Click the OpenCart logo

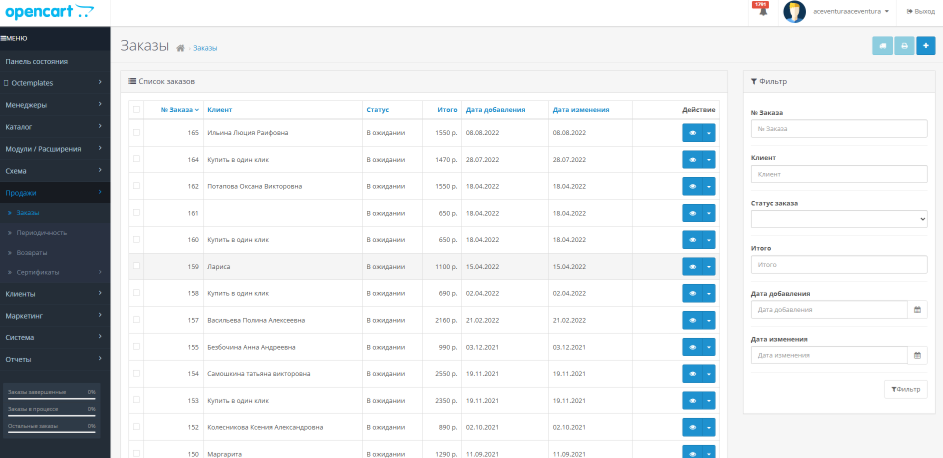point(49,11)
